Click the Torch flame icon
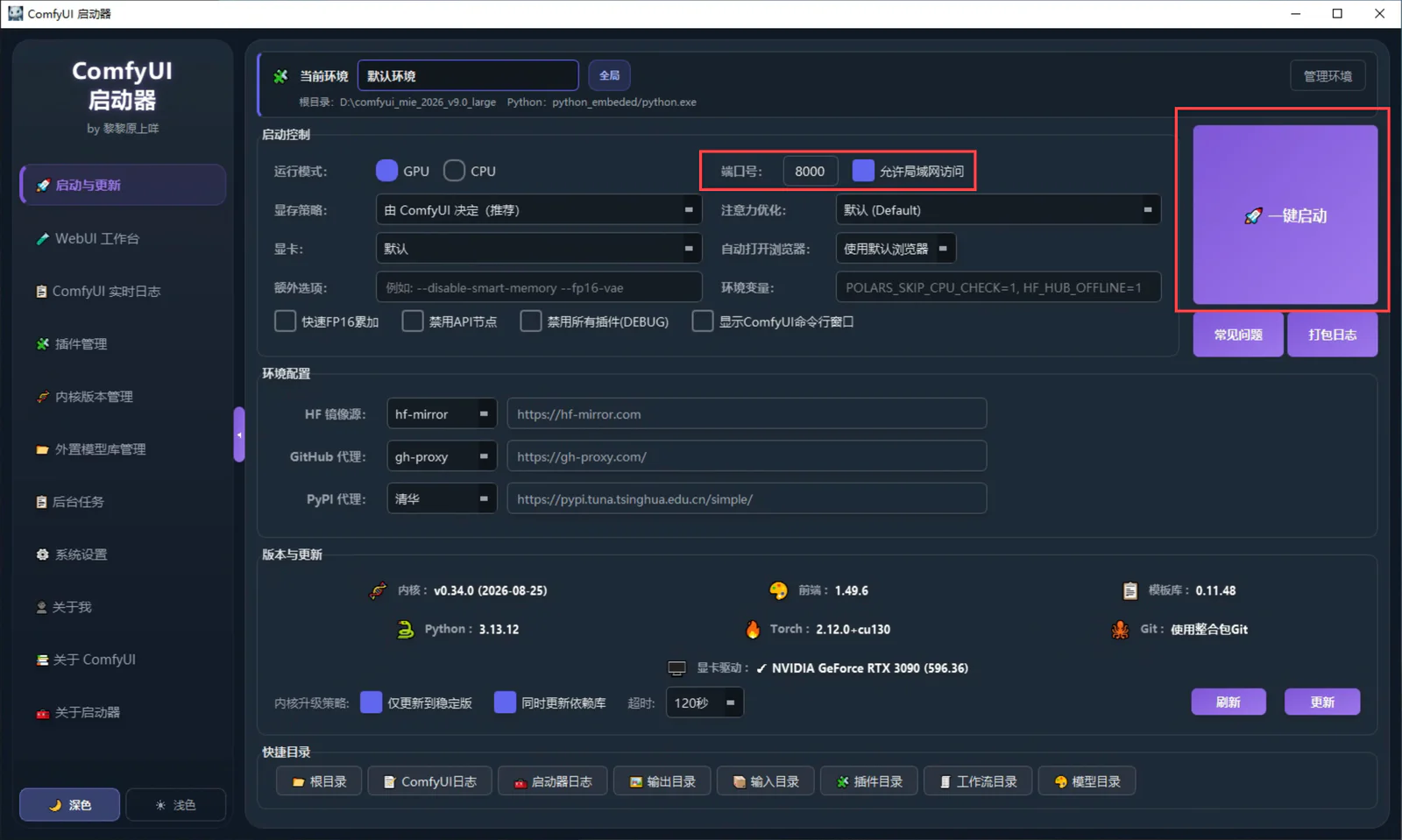Screen dimensions: 1402x840 753,629
